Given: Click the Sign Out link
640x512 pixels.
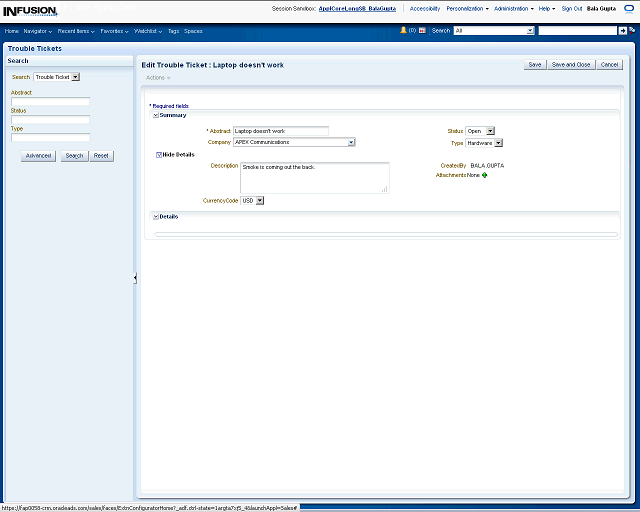Looking at the screenshot, I should (x=572, y=8).
